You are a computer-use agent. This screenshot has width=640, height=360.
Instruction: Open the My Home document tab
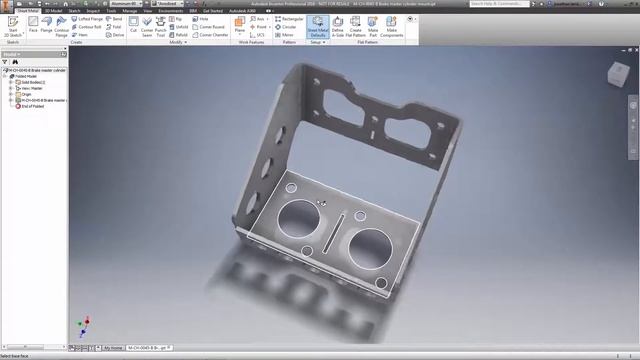113,348
